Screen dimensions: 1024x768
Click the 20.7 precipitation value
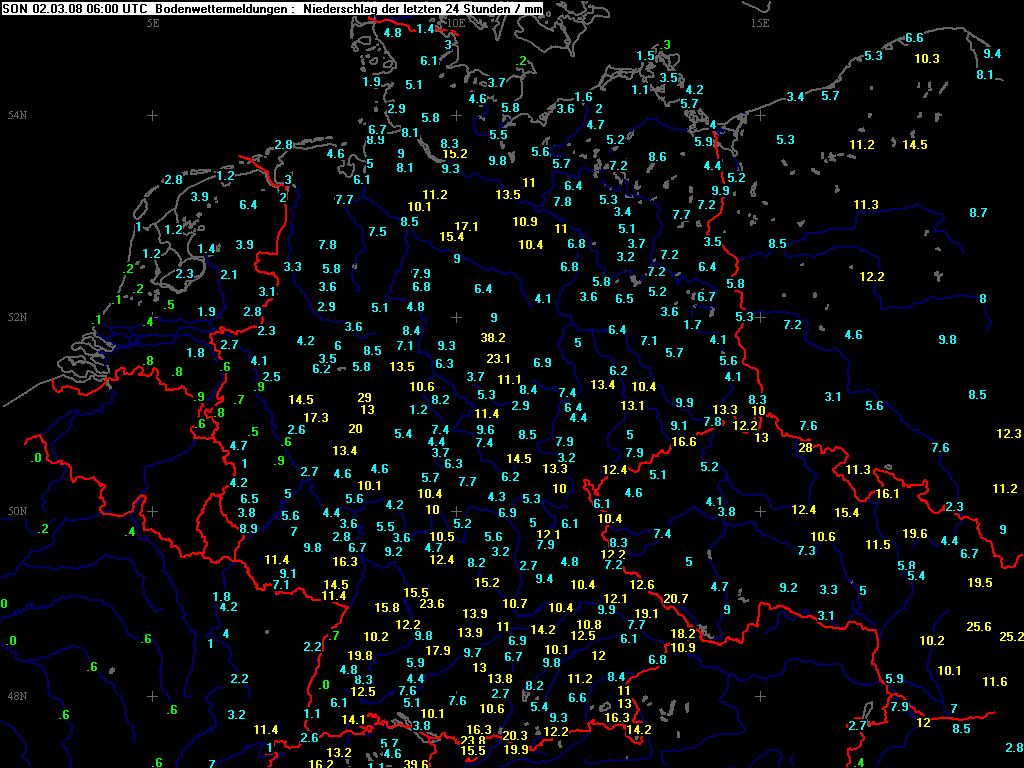click(676, 598)
